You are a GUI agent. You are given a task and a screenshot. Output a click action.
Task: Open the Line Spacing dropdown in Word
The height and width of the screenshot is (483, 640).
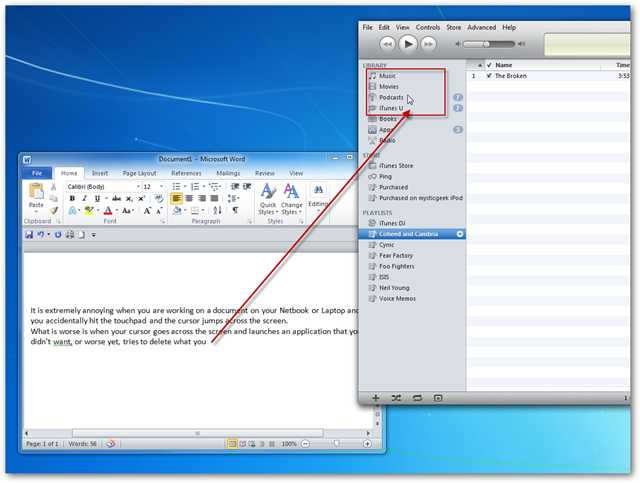coord(233,198)
